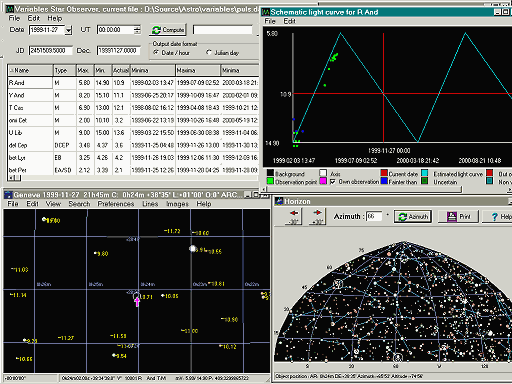Rotate horizon view by plus 30 degrees
This screenshot has height=384, width=512.
(x=317, y=216)
